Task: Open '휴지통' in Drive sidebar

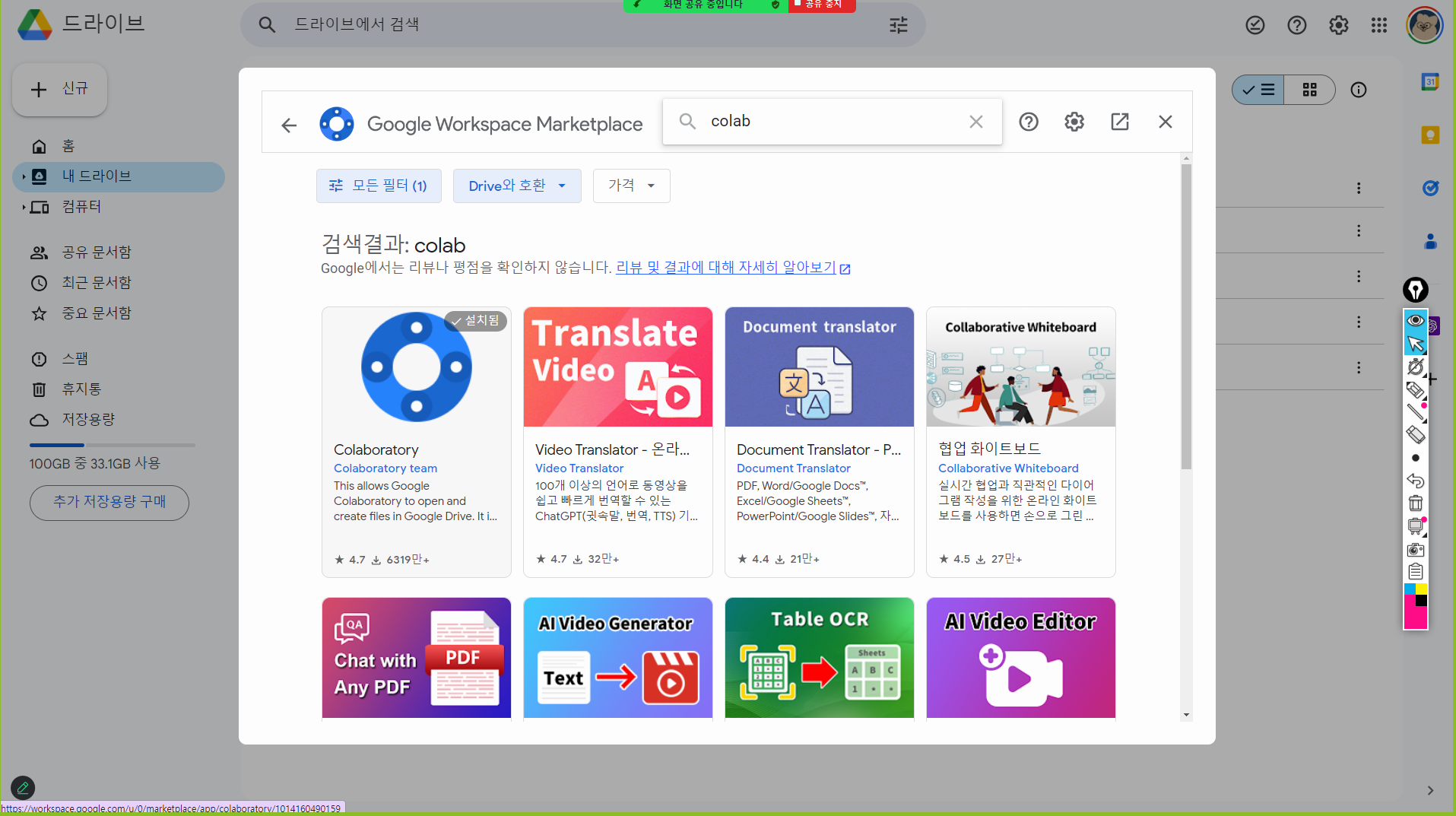Action: click(x=81, y=389)
